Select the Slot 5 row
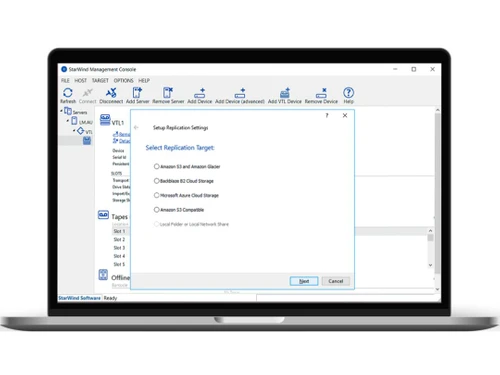500x375 pixels. coord(119,264)
